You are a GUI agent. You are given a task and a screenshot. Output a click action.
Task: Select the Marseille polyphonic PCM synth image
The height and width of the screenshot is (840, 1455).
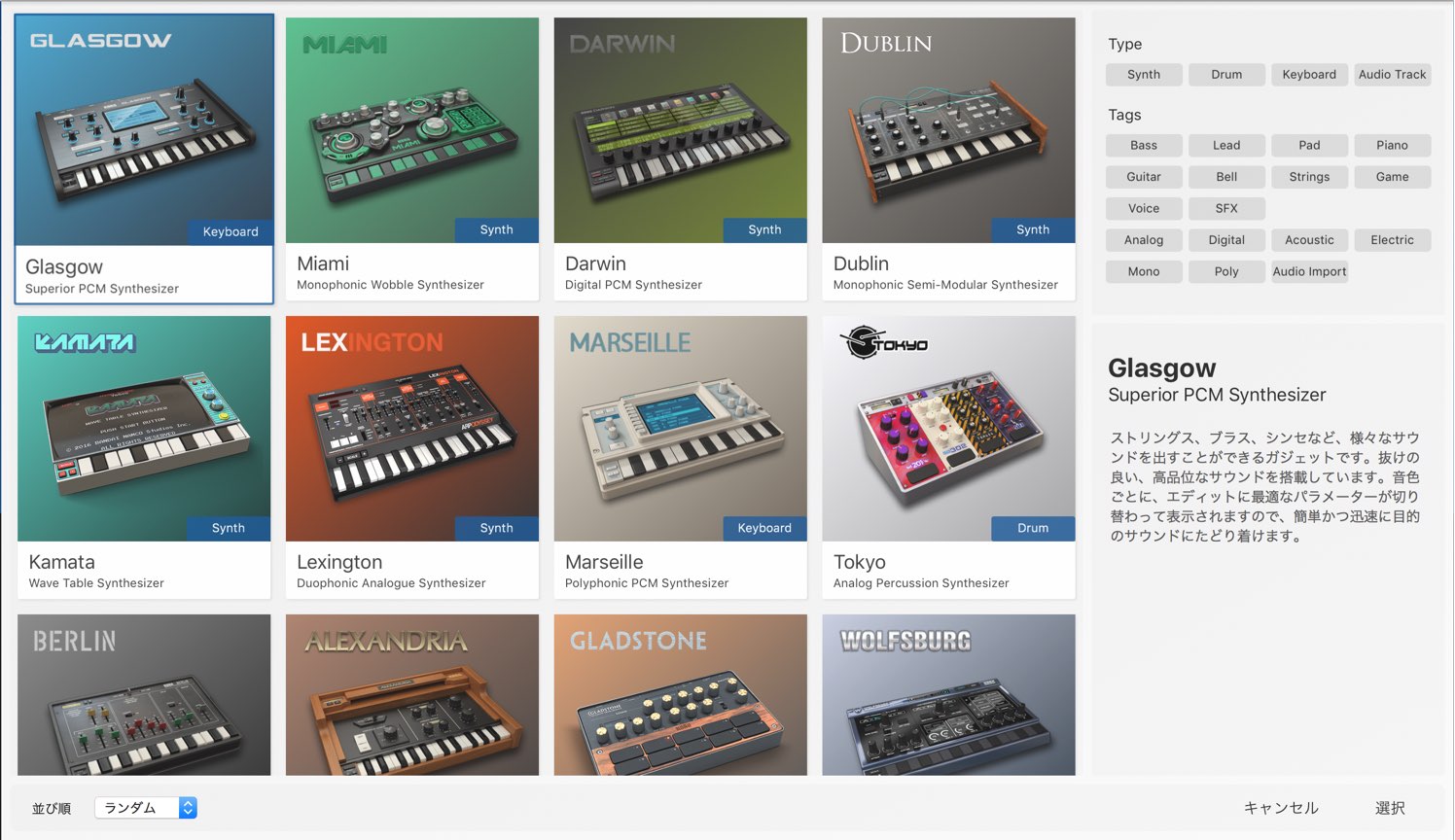coord(681,429)
